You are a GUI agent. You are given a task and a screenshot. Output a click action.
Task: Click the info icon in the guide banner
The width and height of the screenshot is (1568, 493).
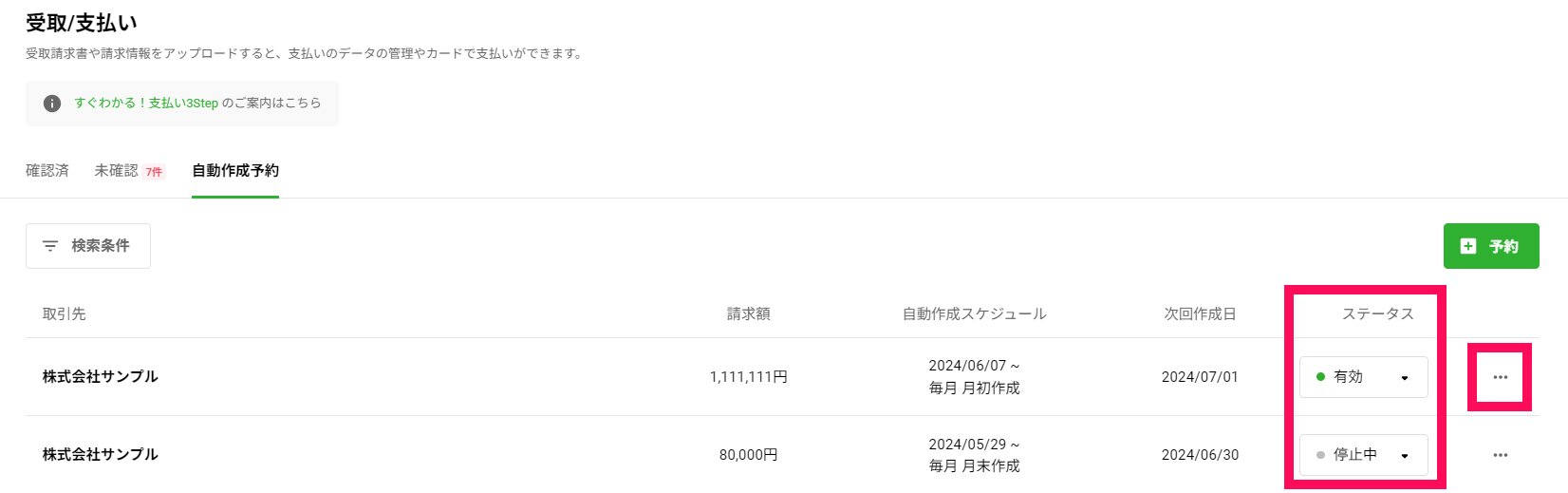click(52, 104)
